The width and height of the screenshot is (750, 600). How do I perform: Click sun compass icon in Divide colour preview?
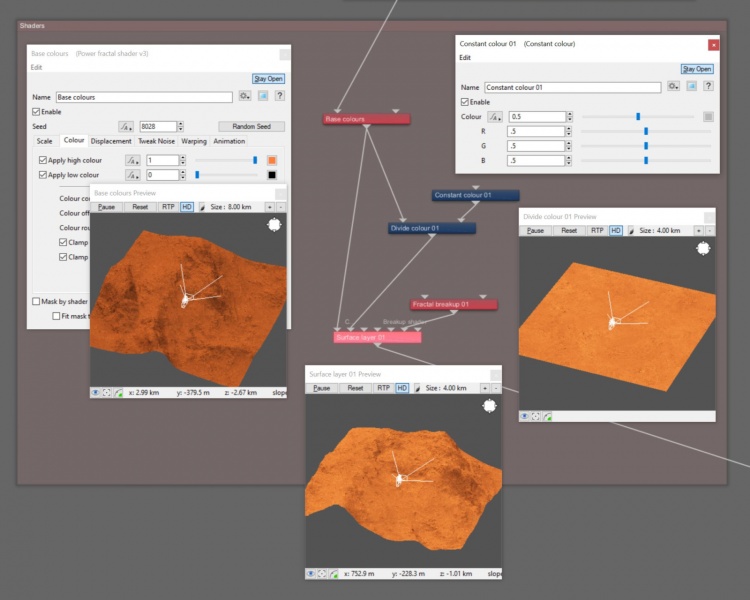point(703,248)
